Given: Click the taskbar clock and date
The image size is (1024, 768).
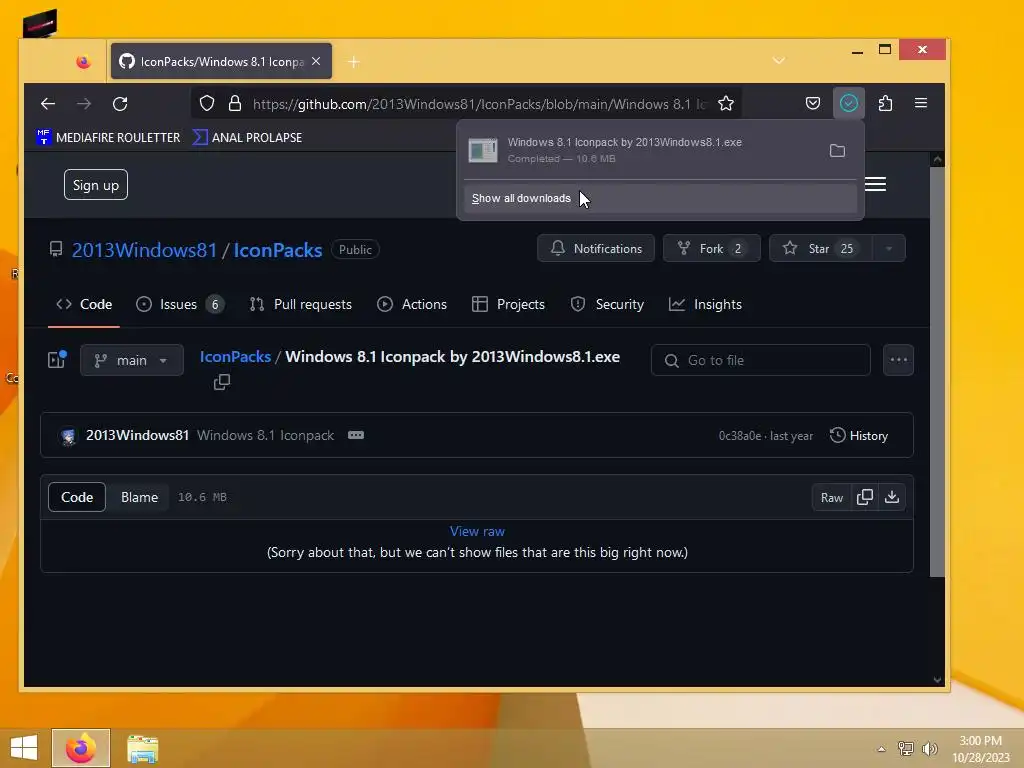Looking at the screenshot, I should pyautogui.click(x=980, y=748).
